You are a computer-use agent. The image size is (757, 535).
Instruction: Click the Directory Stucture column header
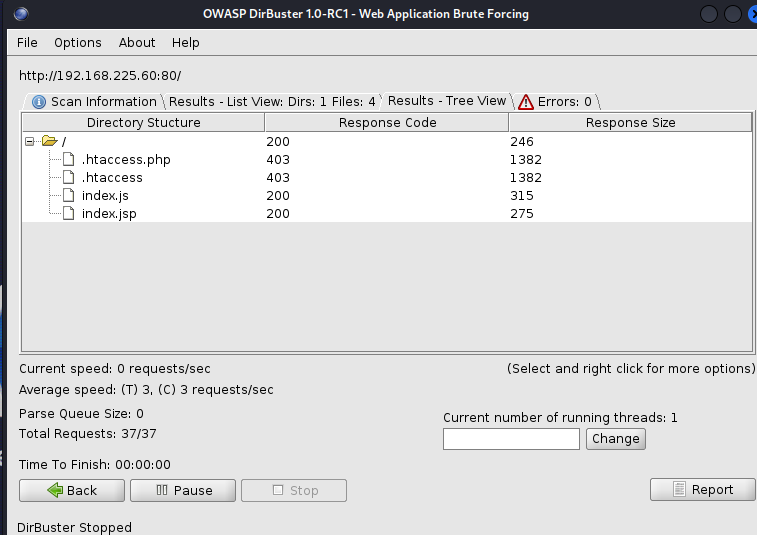coord(143,123)
